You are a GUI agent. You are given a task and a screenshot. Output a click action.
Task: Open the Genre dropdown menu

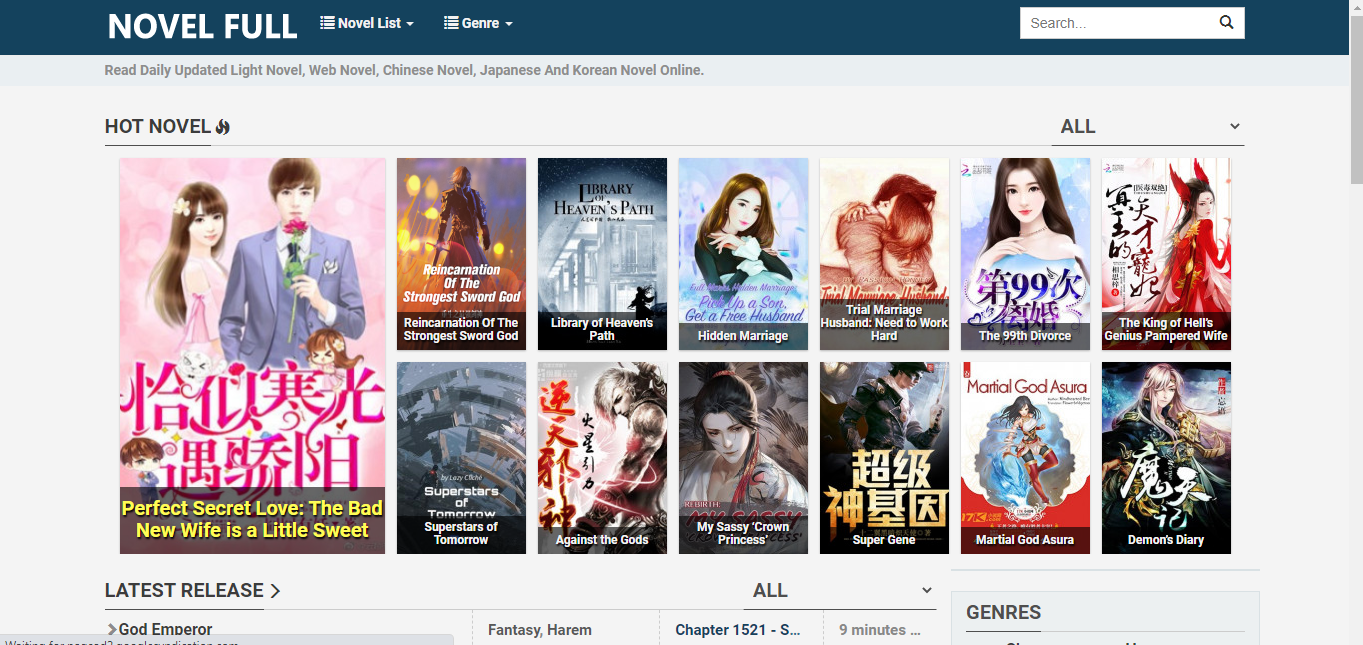[479, 23]
